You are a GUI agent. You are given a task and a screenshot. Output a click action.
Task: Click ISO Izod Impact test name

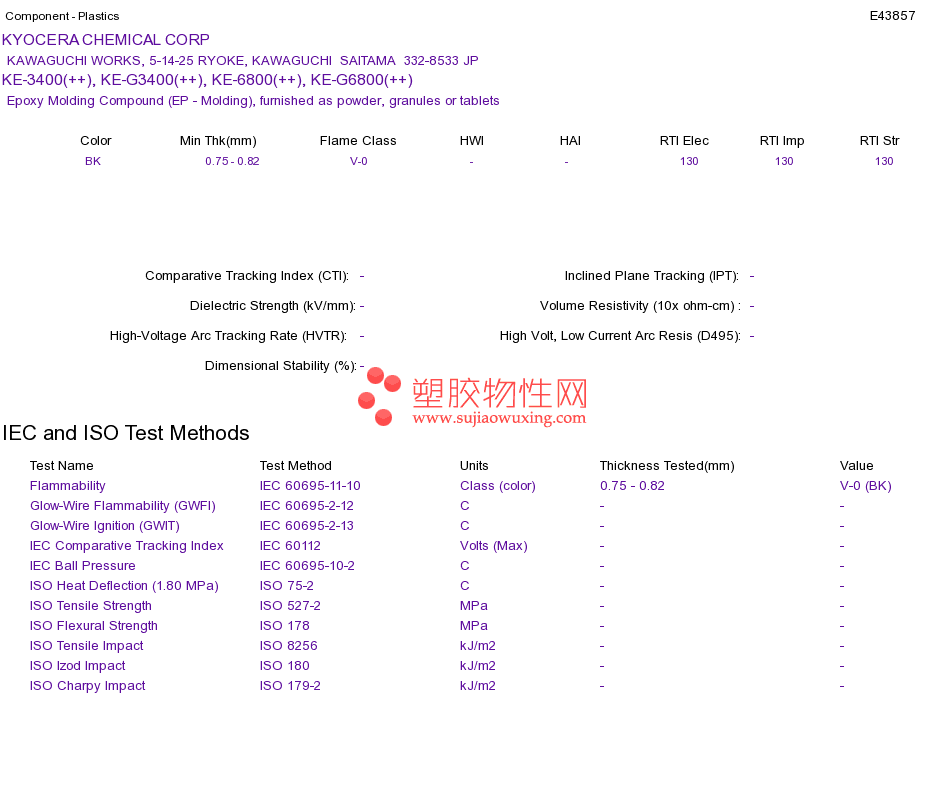pyautogui.click(x=78, y=666)
